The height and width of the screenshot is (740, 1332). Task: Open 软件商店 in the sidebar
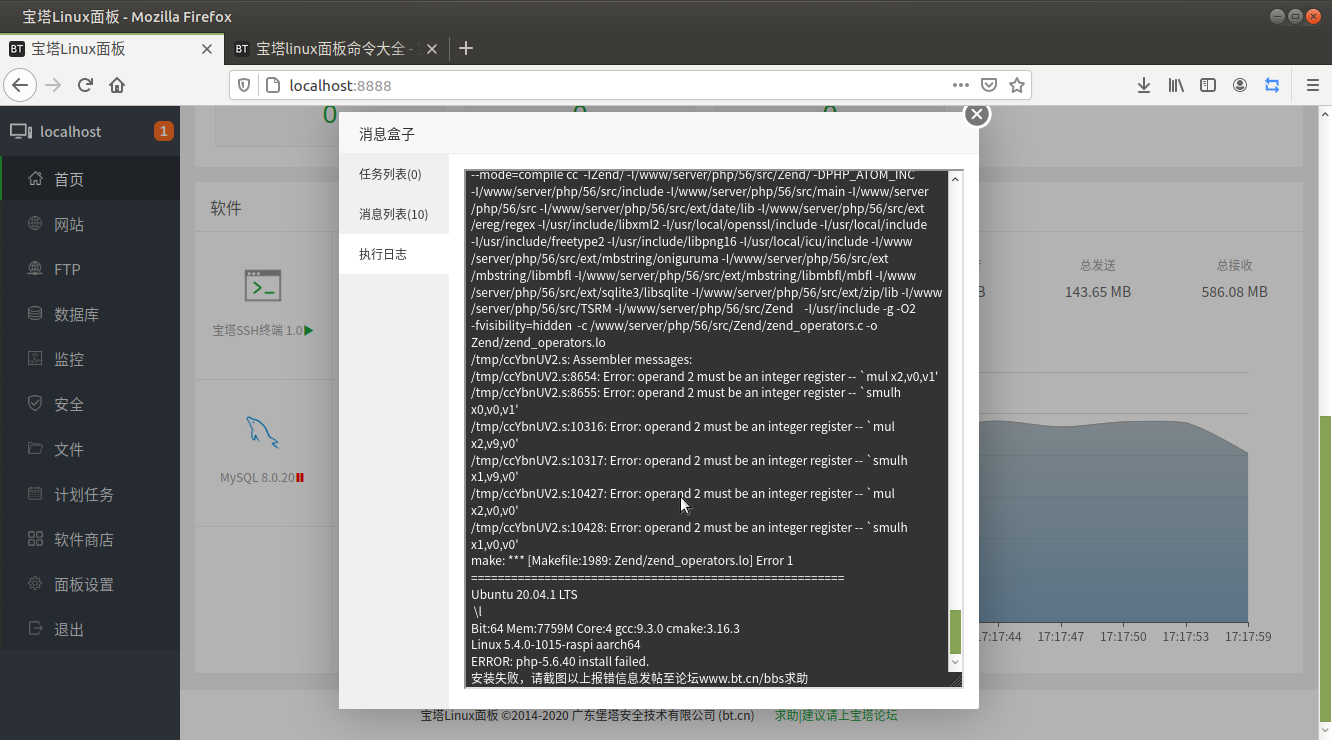click(90, 539)
